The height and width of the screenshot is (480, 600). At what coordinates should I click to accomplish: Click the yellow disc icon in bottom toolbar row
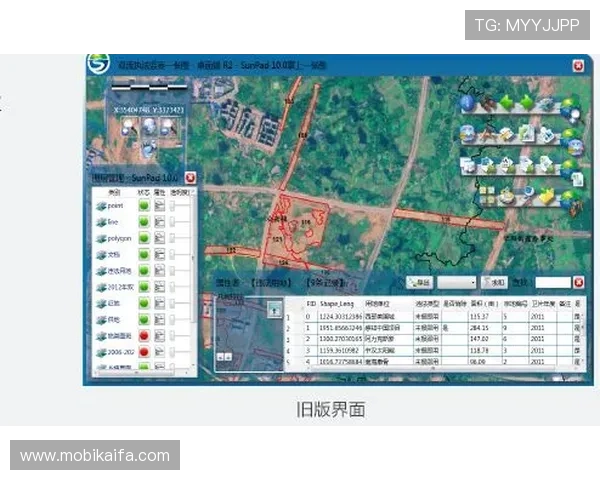pyautogui.click(x=507, y=196)
